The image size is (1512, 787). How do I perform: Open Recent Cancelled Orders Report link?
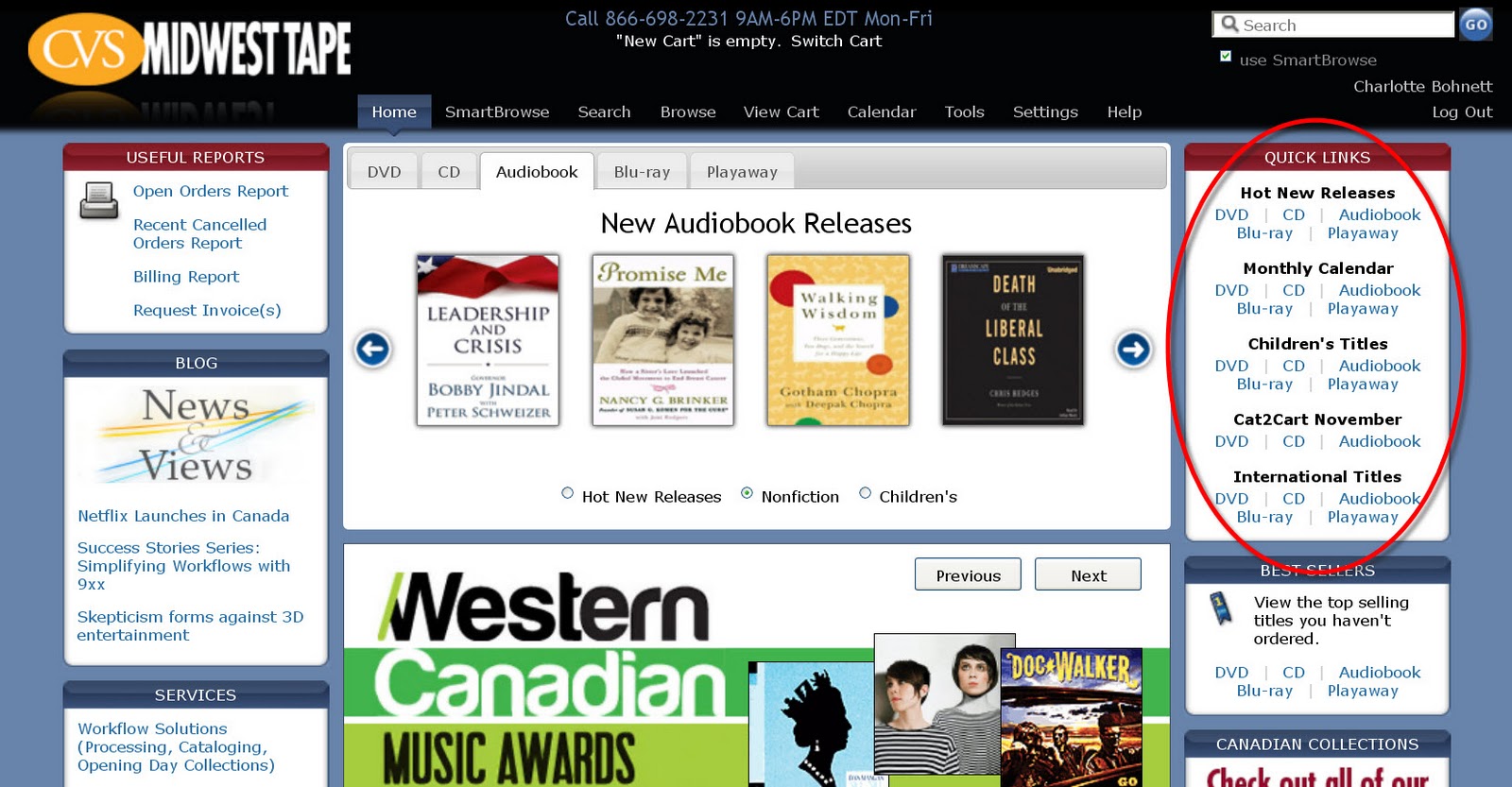200,233
